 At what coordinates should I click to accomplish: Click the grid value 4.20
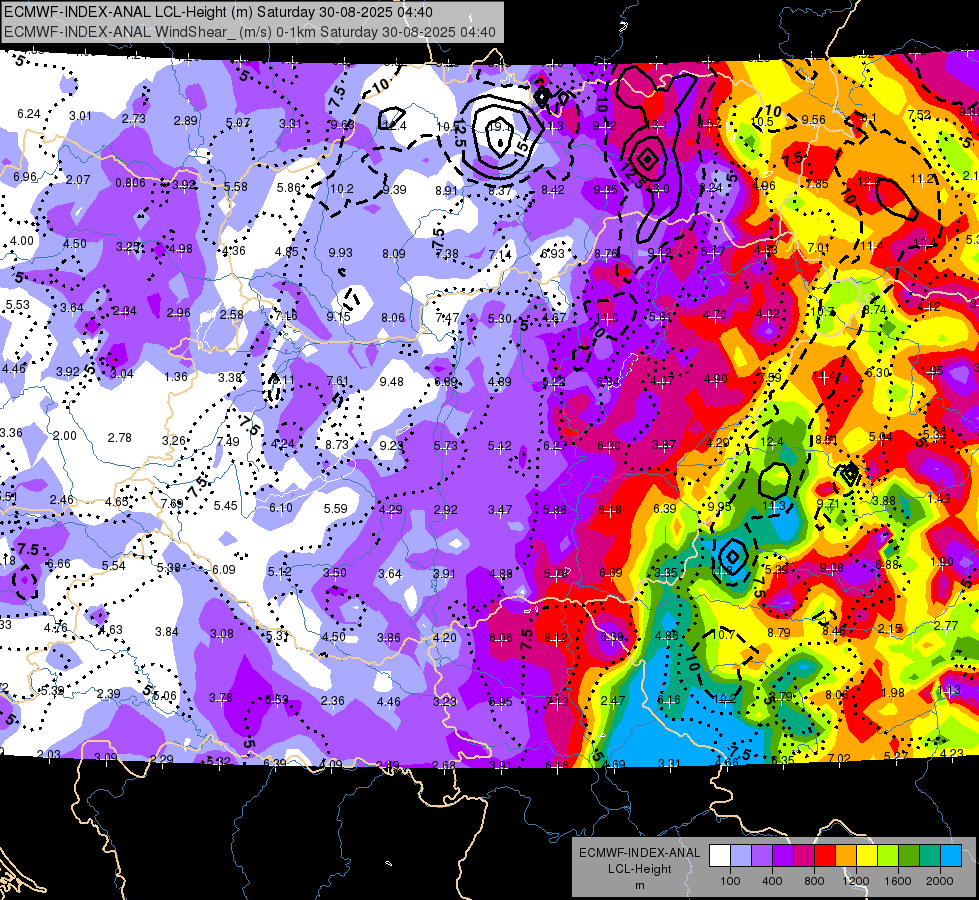[x=445, y=638]
